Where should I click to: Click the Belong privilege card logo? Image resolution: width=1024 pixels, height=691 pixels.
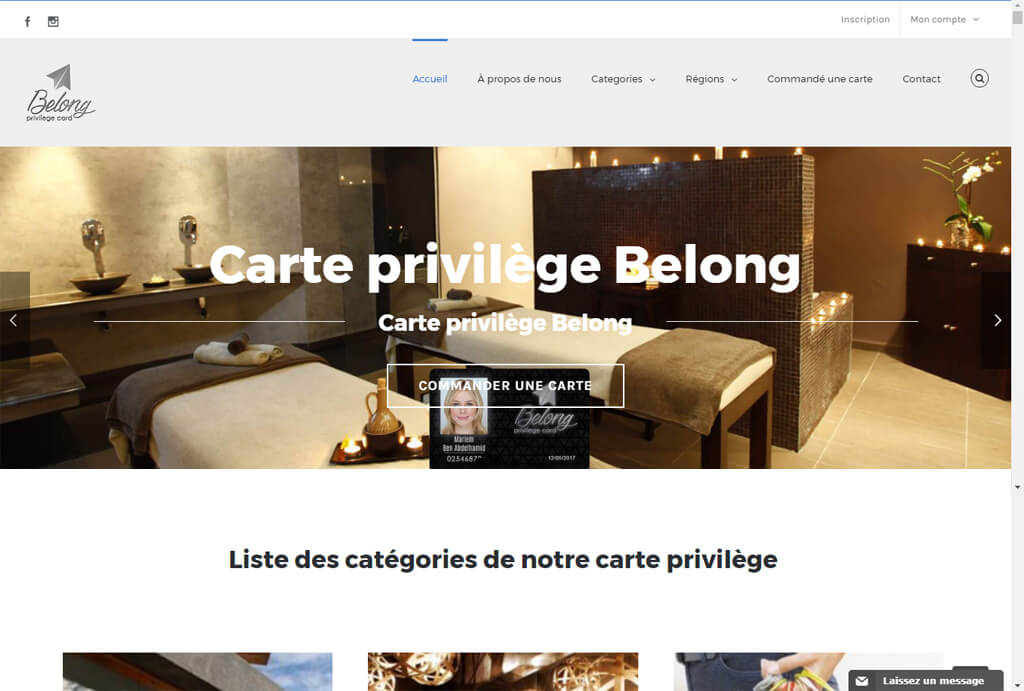point(61,93)
